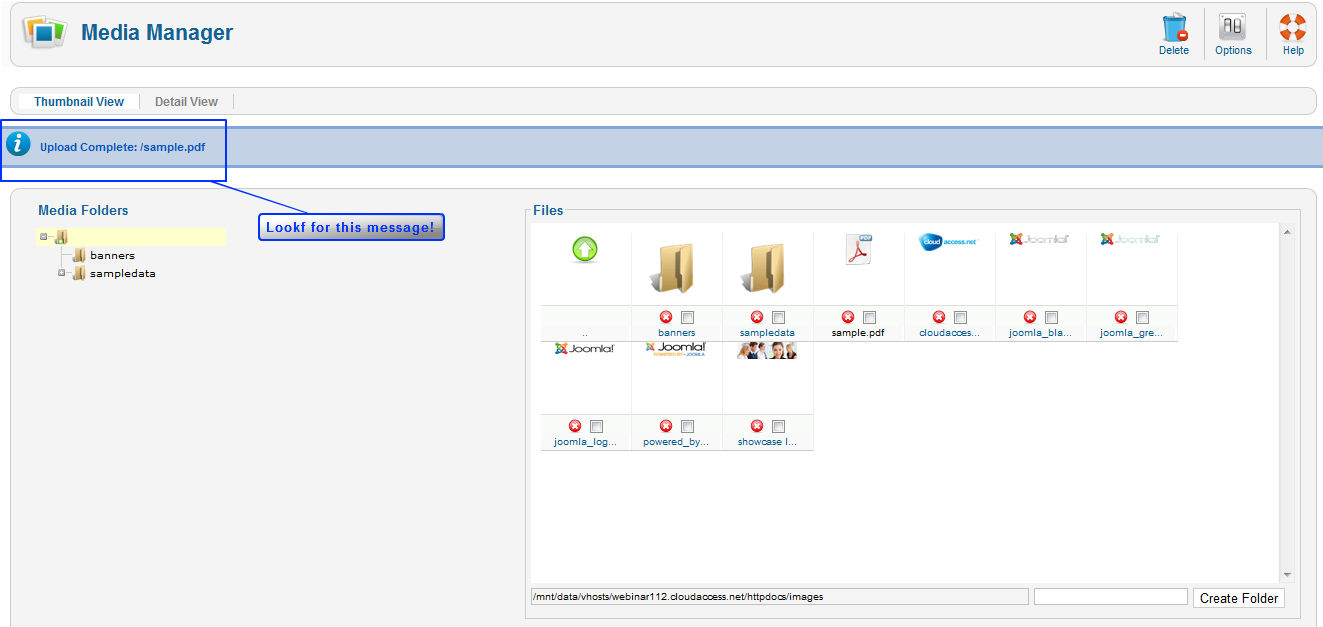Click the red delete icon for joomla_log image
This screenshot has height=627, width=1323.
click(x=575, y=426)
